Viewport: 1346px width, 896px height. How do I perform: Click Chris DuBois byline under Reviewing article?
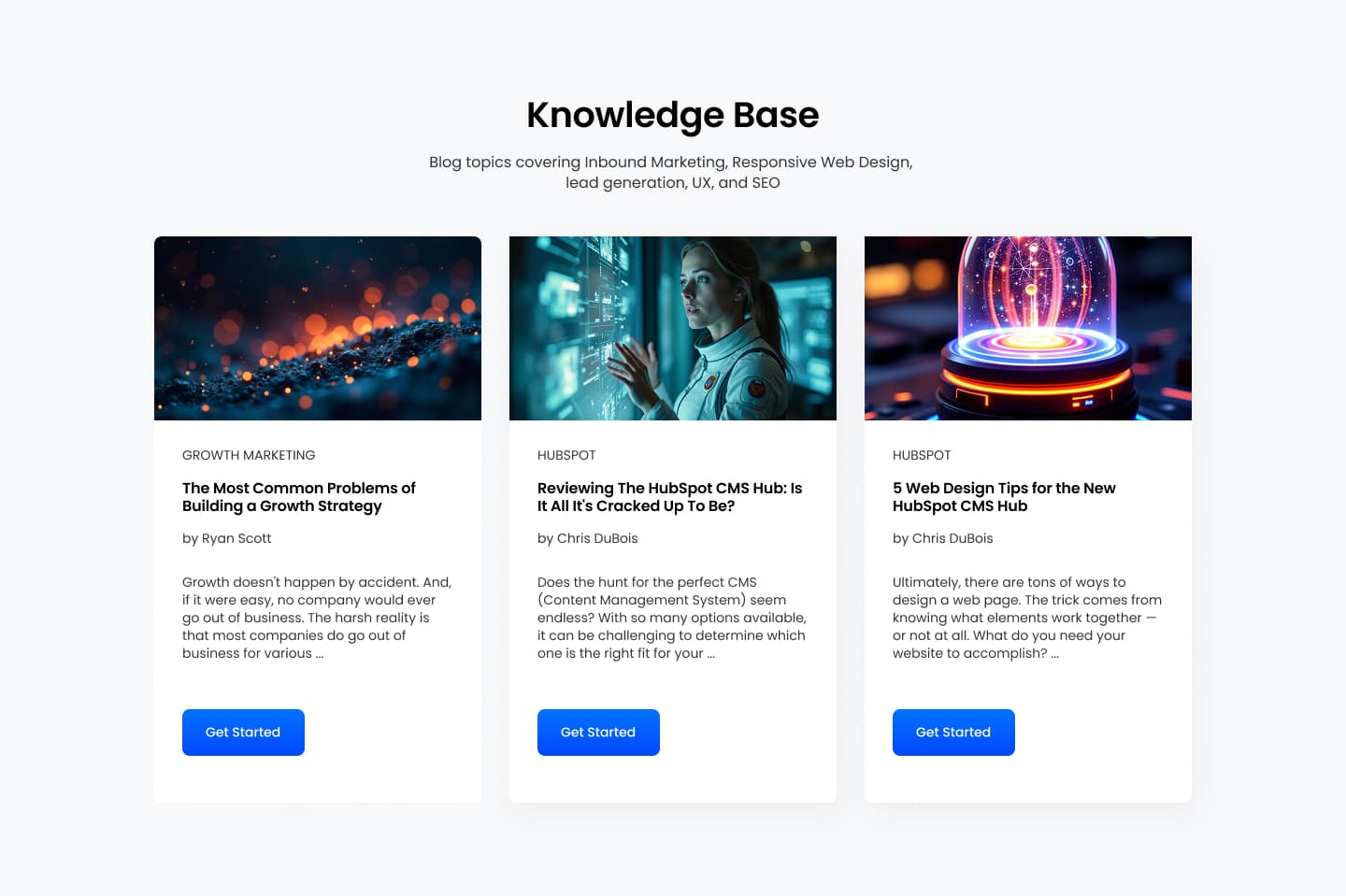pyautogui.click(x=588, y=538)
